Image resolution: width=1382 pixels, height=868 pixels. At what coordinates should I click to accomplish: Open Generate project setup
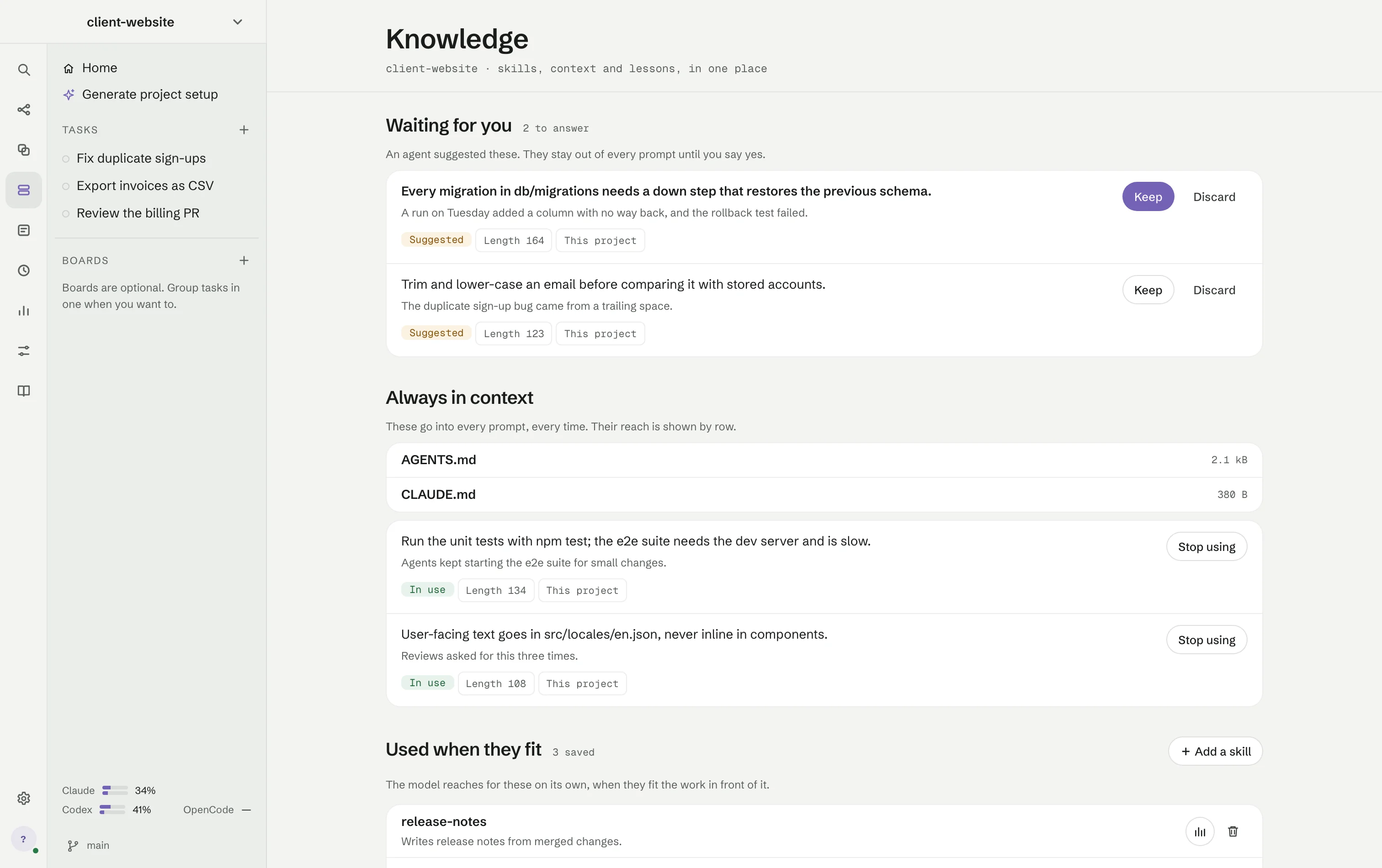[150, 94]
